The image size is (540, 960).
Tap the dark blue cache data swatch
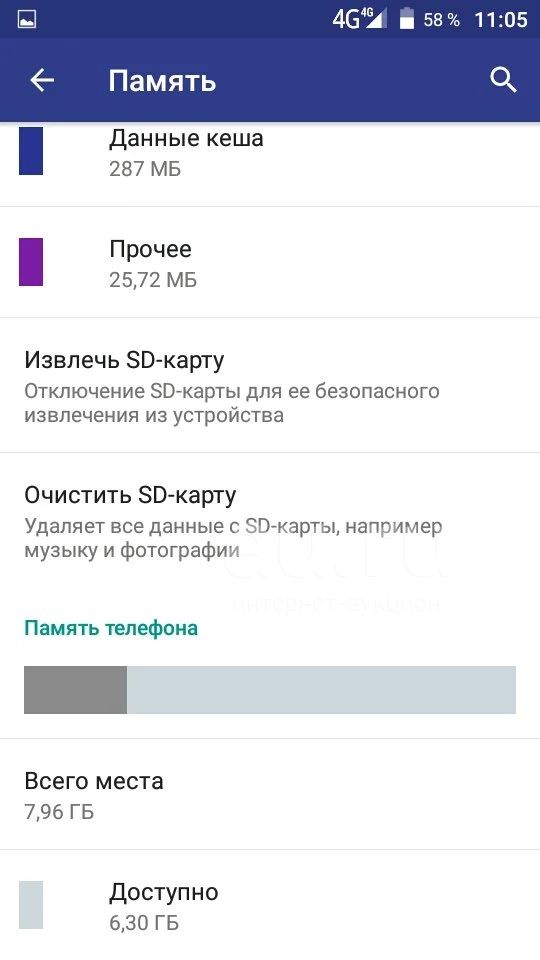click(31, 151)
